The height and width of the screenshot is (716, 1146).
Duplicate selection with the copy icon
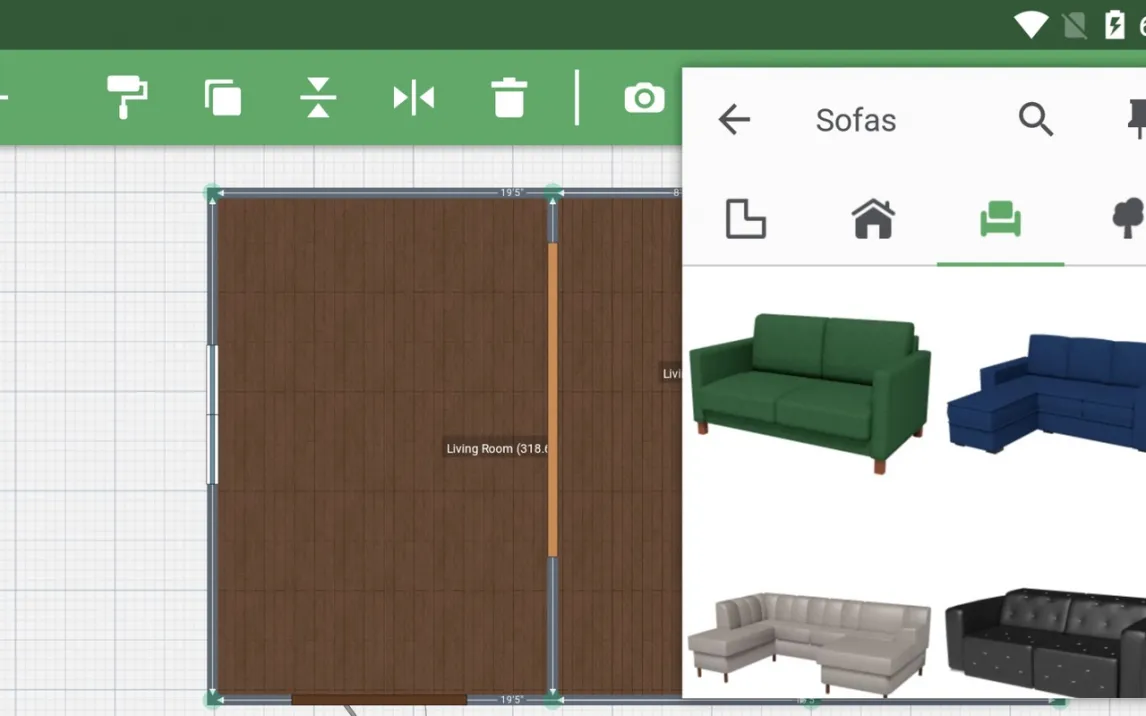coord(222,97)
